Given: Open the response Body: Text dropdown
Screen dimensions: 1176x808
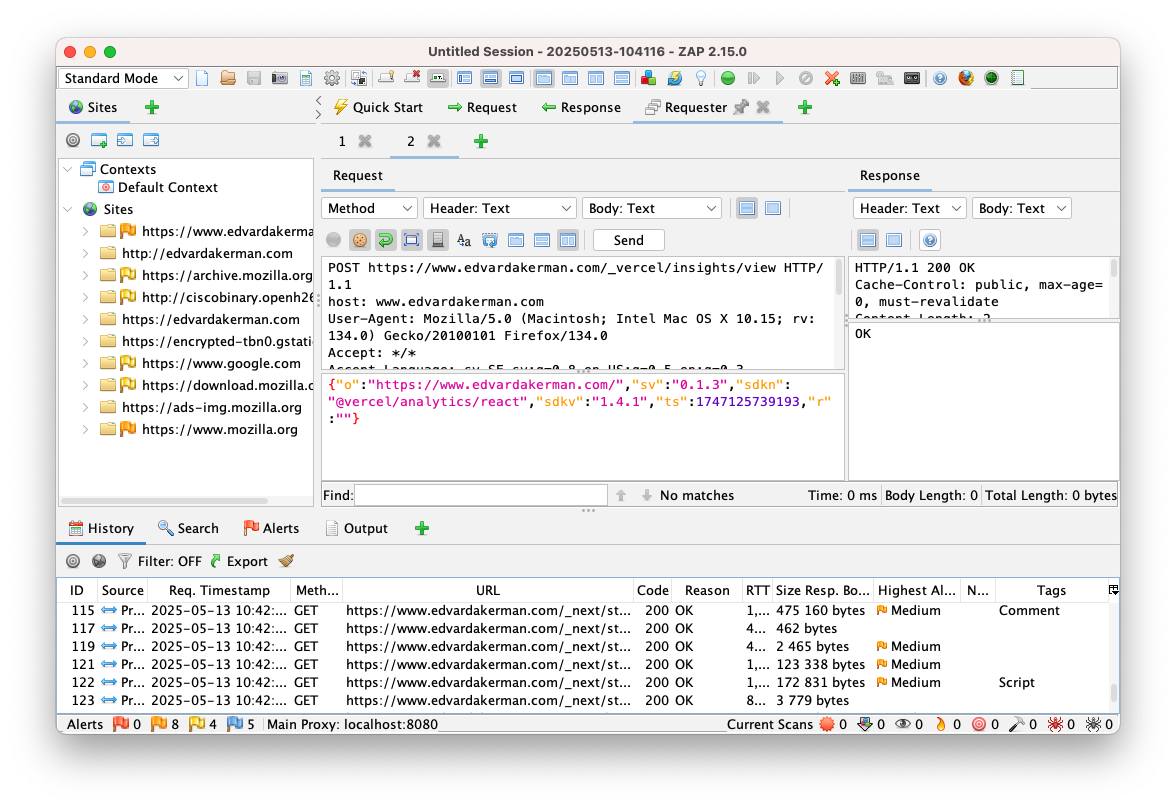Looking at the screenshot, I should [1022, 209].
